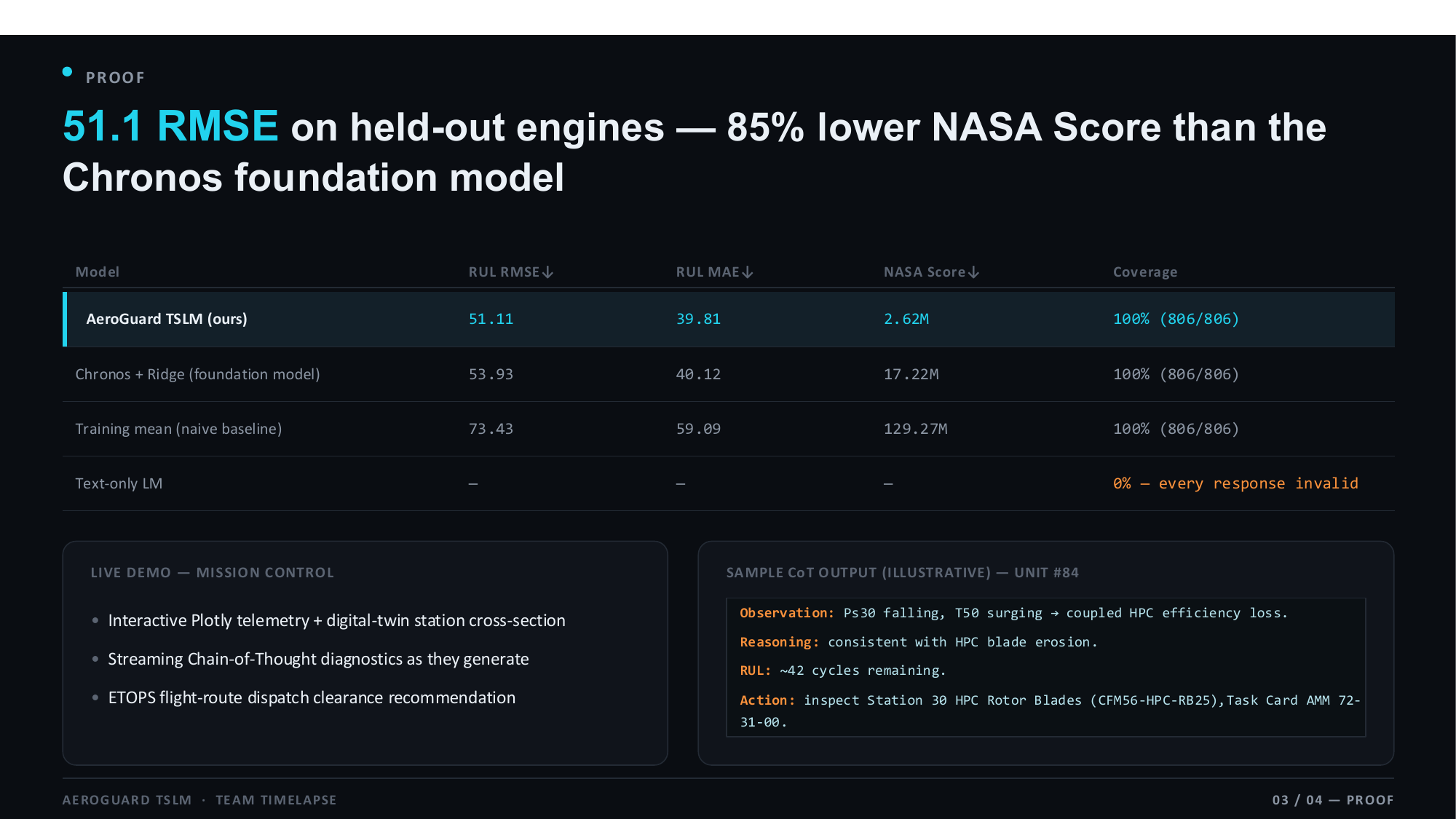This screenshot has width=1456, height=819.
Task: Click the NASA Score down-arrow icon
Action: (974, 272)
